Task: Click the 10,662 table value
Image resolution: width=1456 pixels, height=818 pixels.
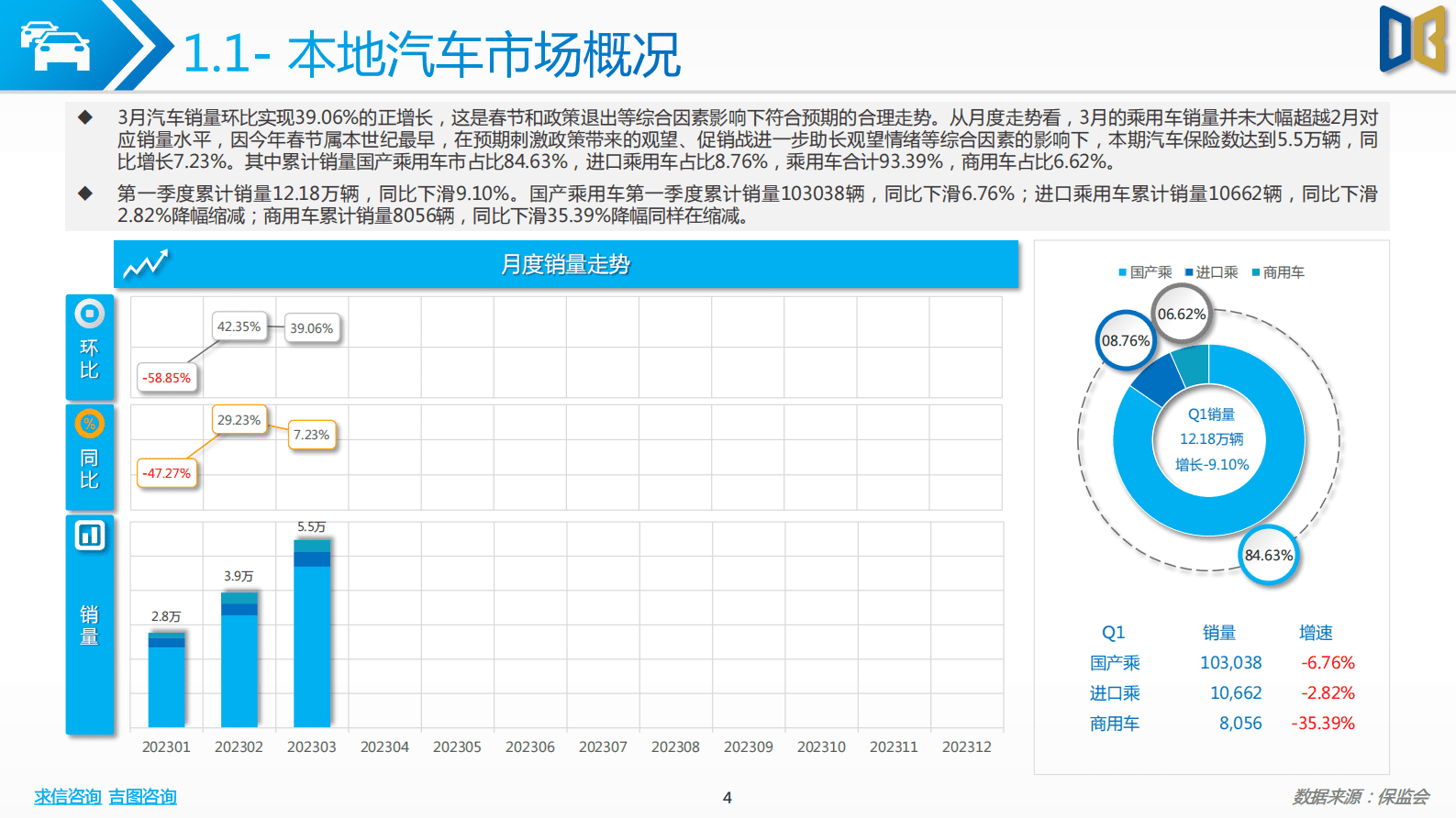Action: point(1236,693)
